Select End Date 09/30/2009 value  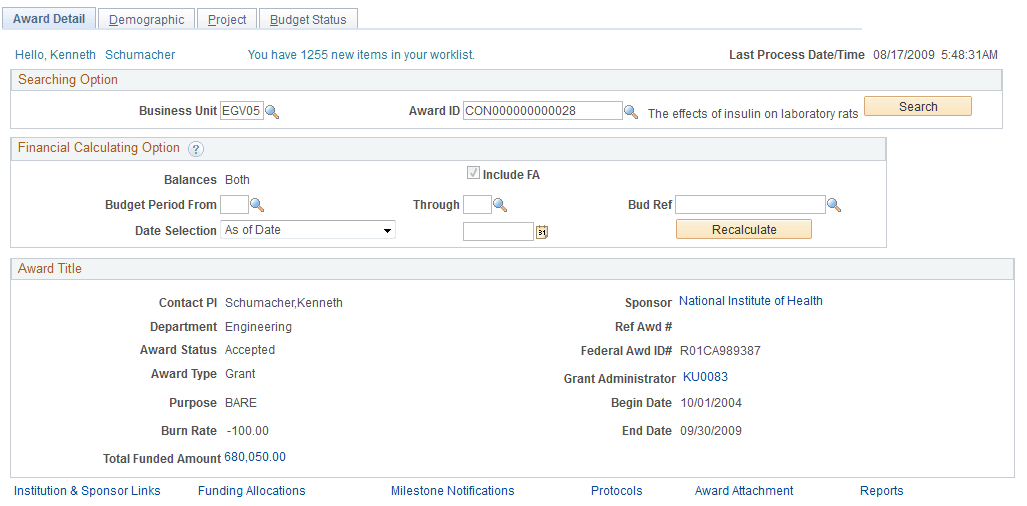(711, 431)
